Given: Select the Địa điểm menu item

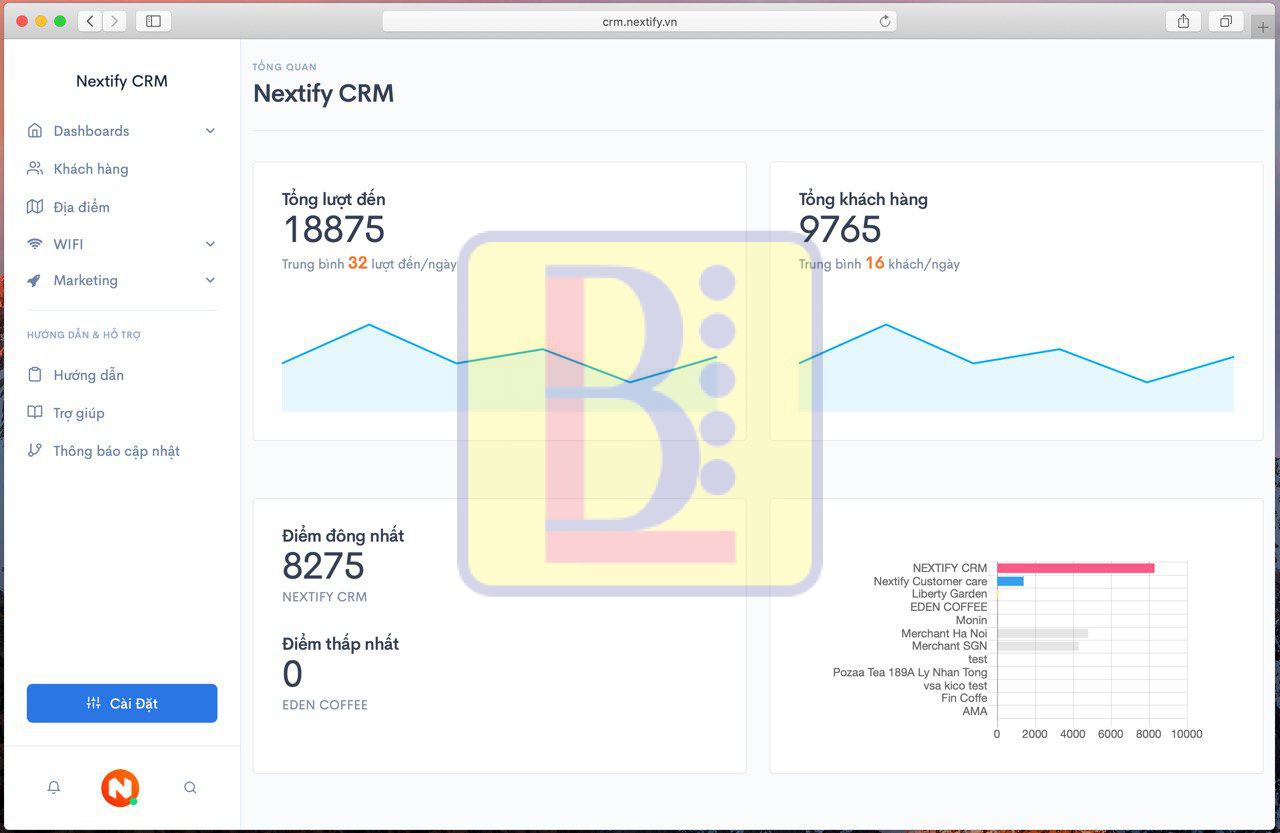Looking at the screenshot, I should point(81,207).
